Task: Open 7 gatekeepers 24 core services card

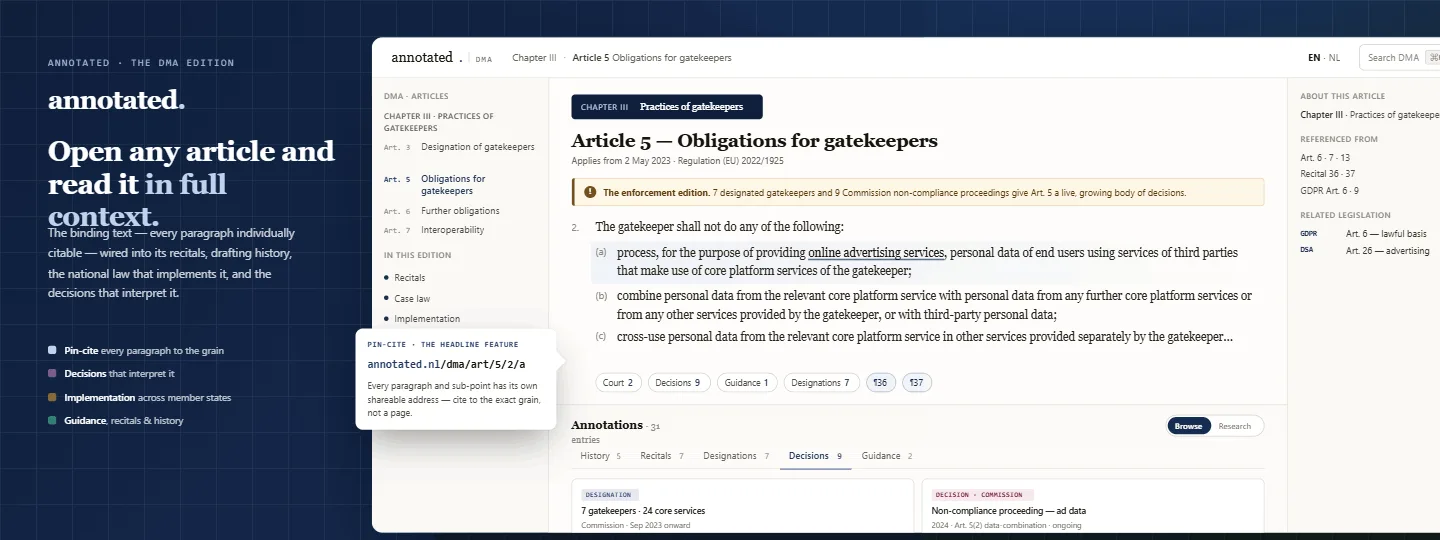Action: point(743,506)
